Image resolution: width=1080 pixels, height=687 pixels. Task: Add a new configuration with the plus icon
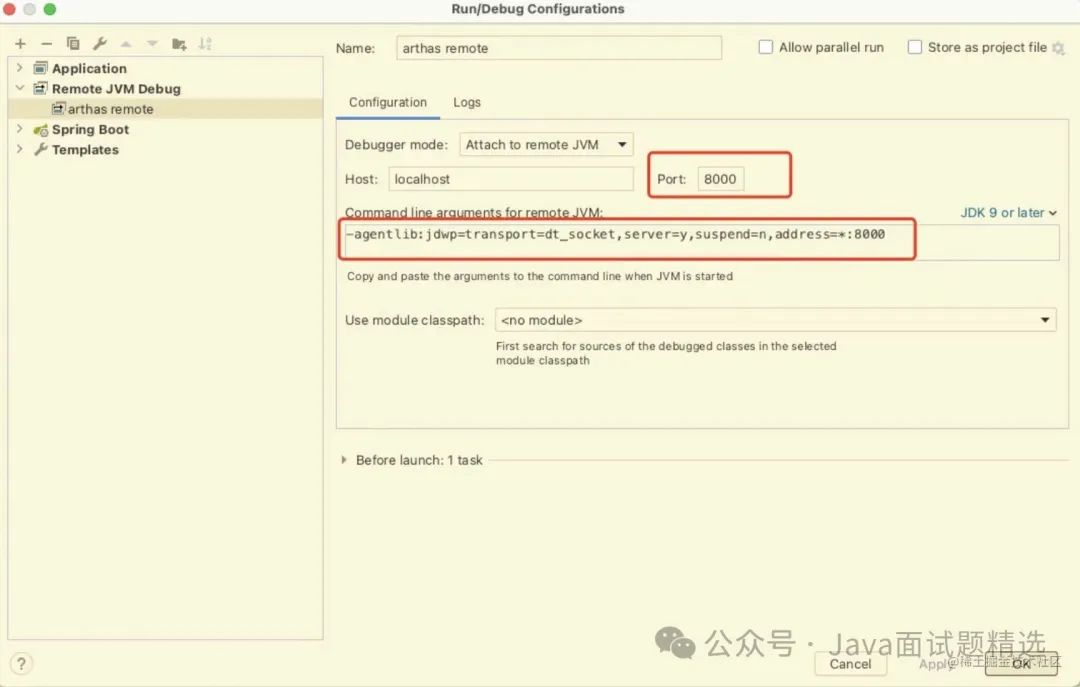(21, 44)
